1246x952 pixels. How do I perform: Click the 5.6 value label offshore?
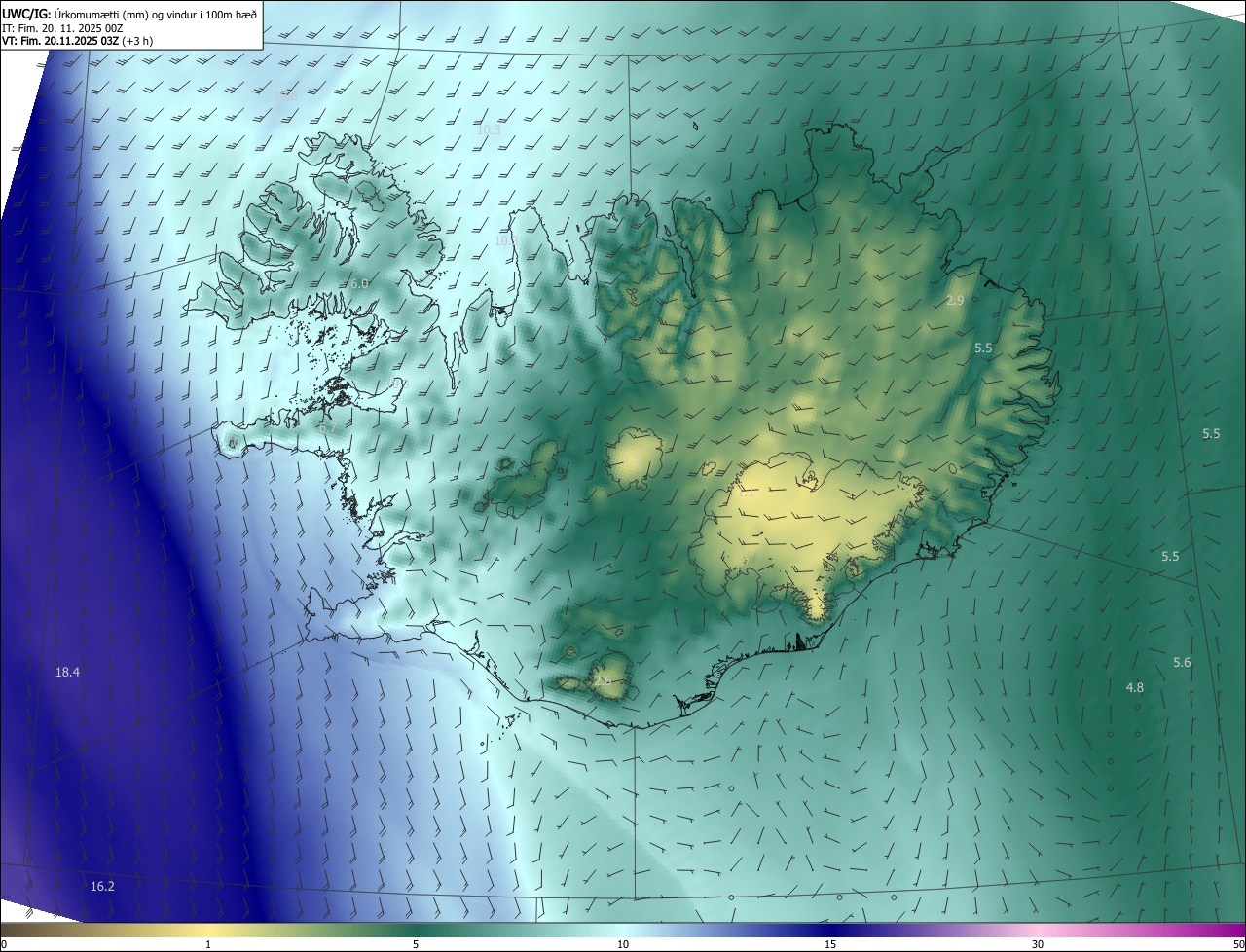pos(1182,663)
